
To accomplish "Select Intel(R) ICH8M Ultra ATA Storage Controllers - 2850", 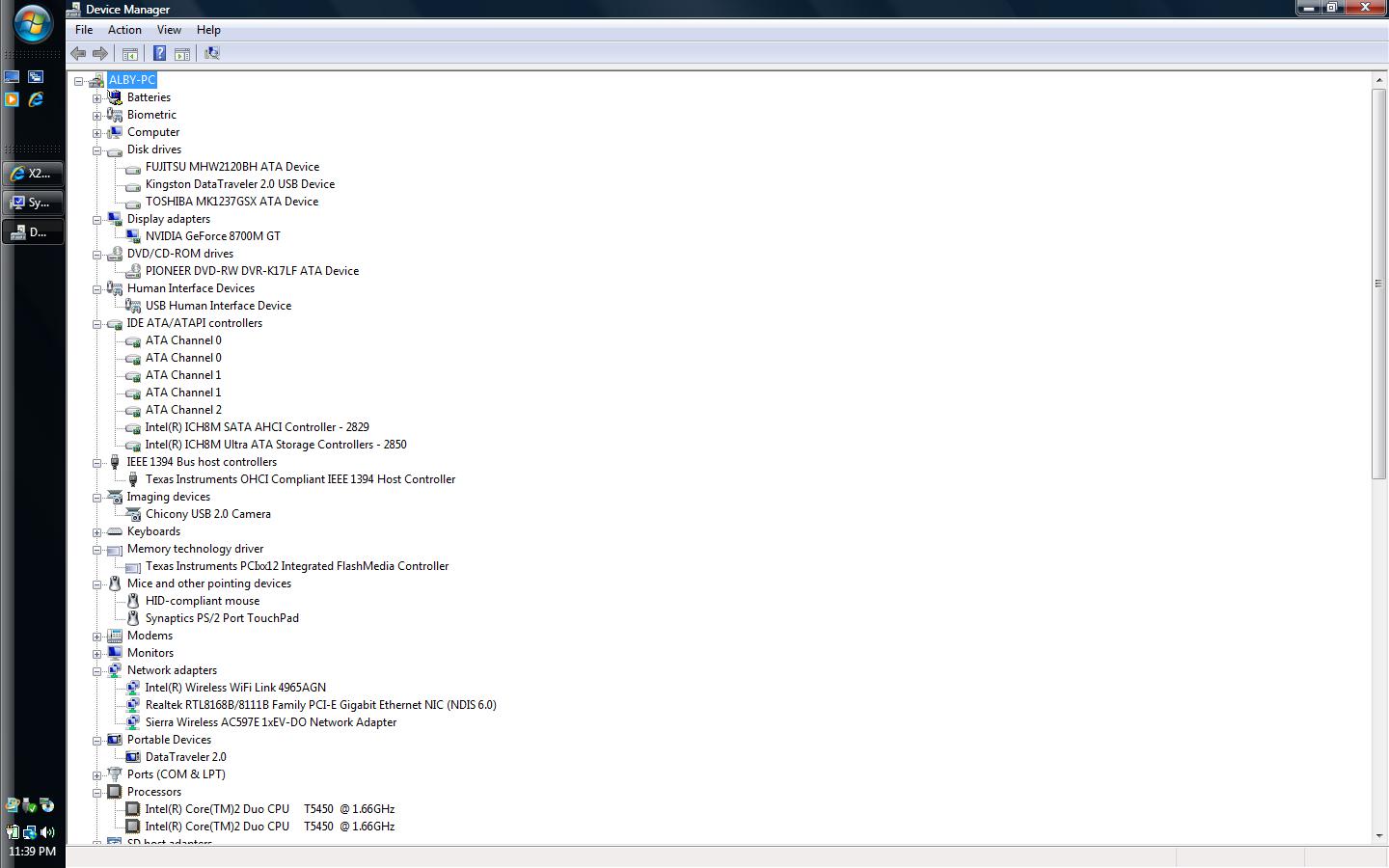I will click(276, 445).
